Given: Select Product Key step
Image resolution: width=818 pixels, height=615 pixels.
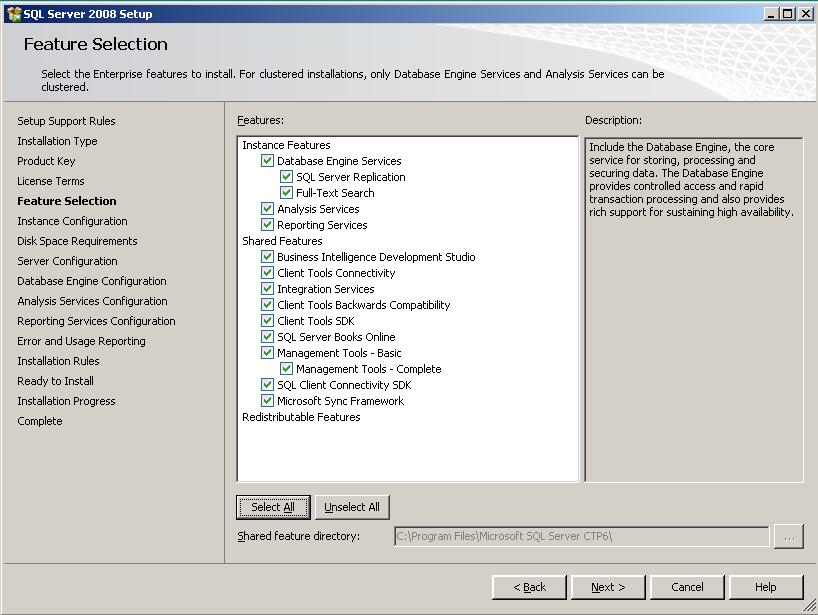Looking at the screenshot, I should click(x=46, y=161).
